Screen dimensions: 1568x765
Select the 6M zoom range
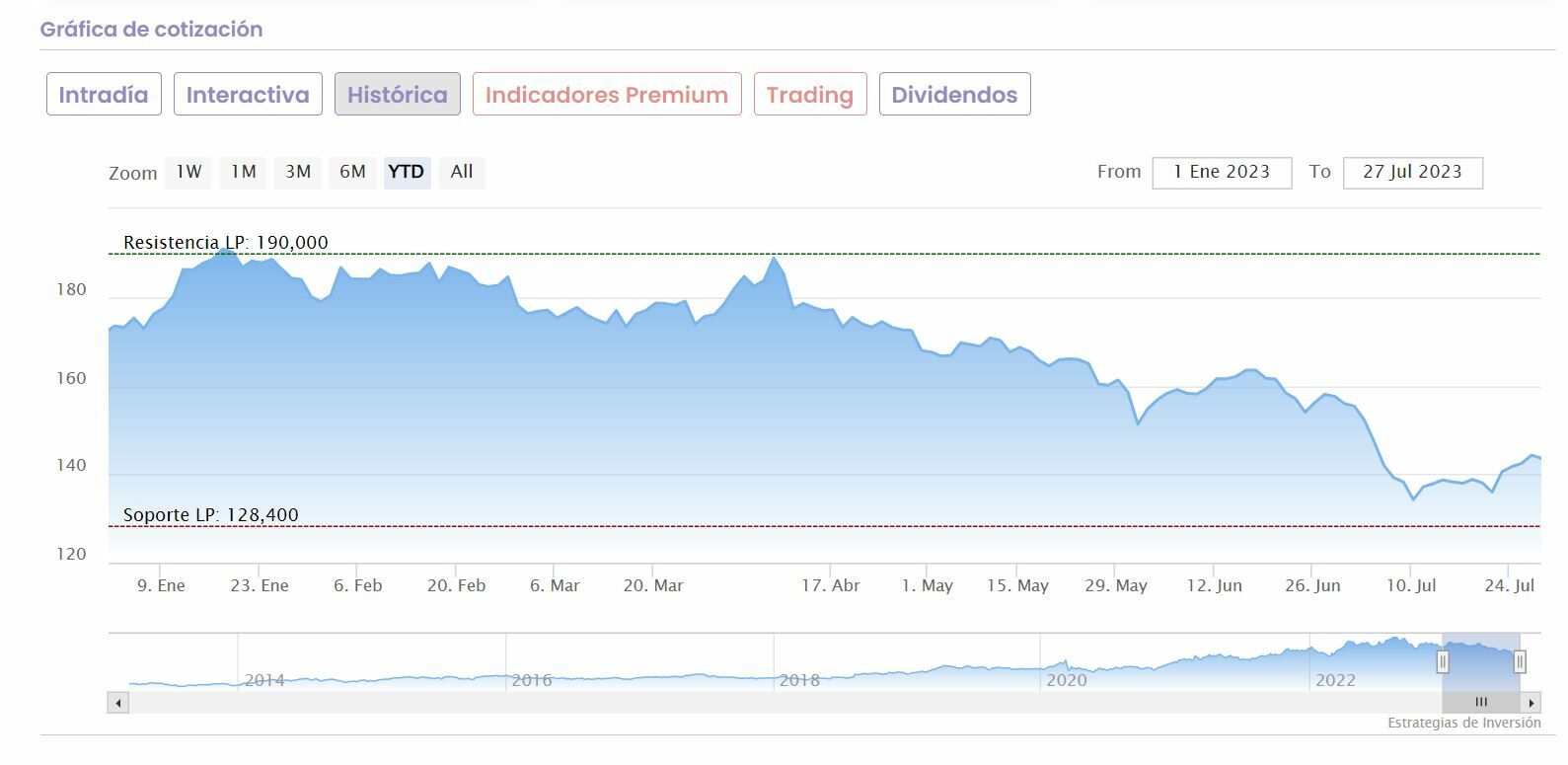[352, 172]
